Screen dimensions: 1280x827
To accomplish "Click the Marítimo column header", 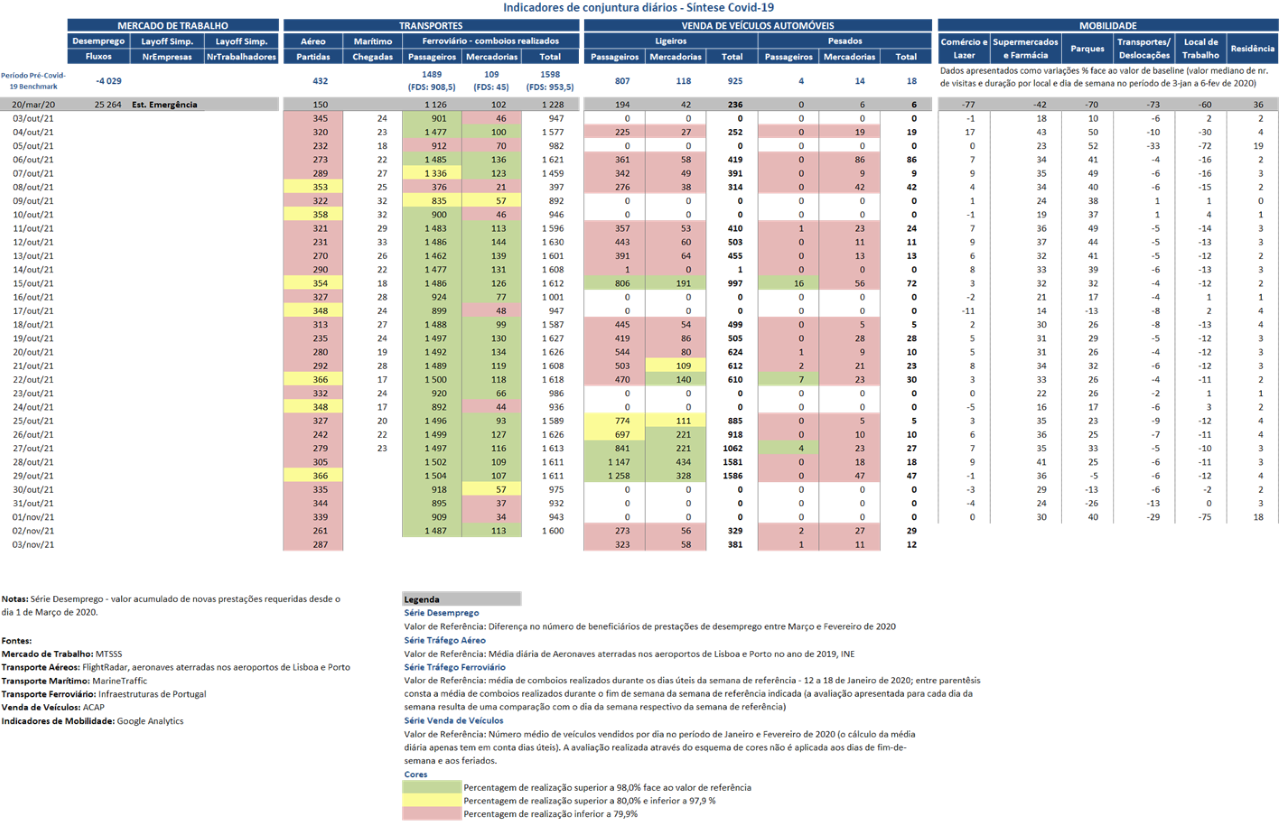I will click(x=373, y=41).
